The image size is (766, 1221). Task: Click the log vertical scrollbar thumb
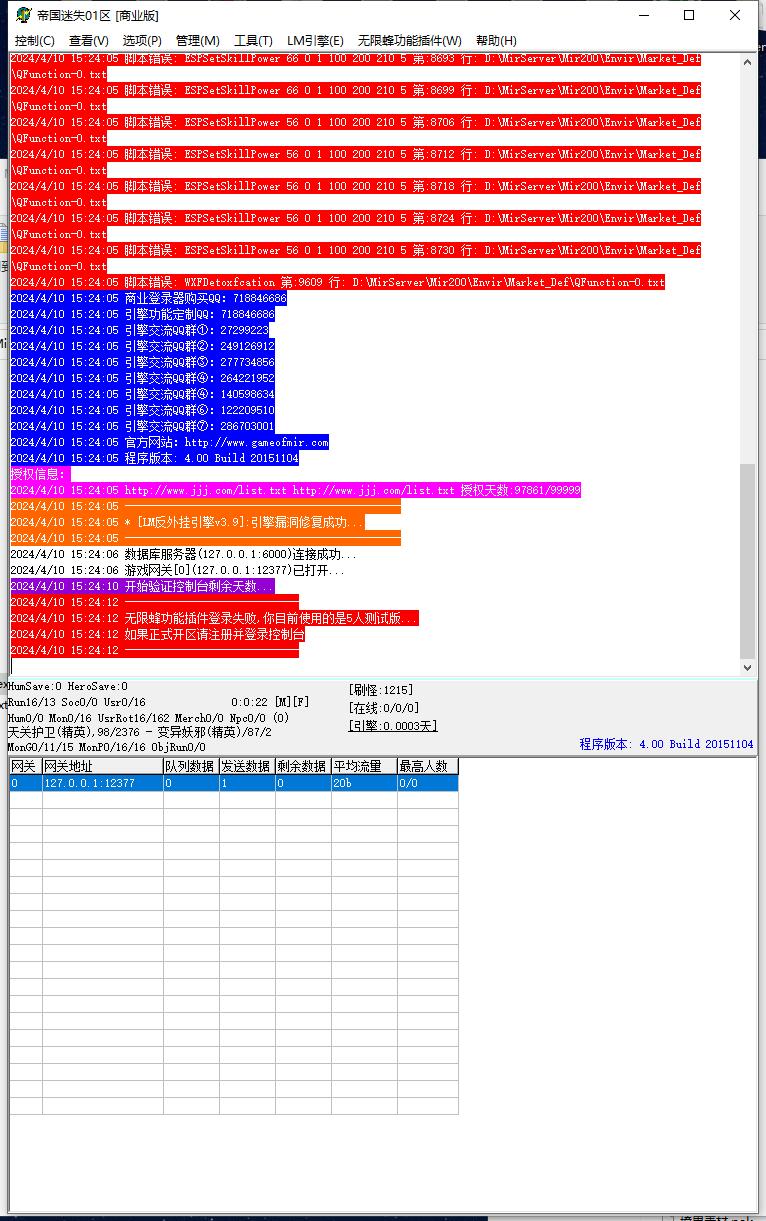(x=748, y=560)
